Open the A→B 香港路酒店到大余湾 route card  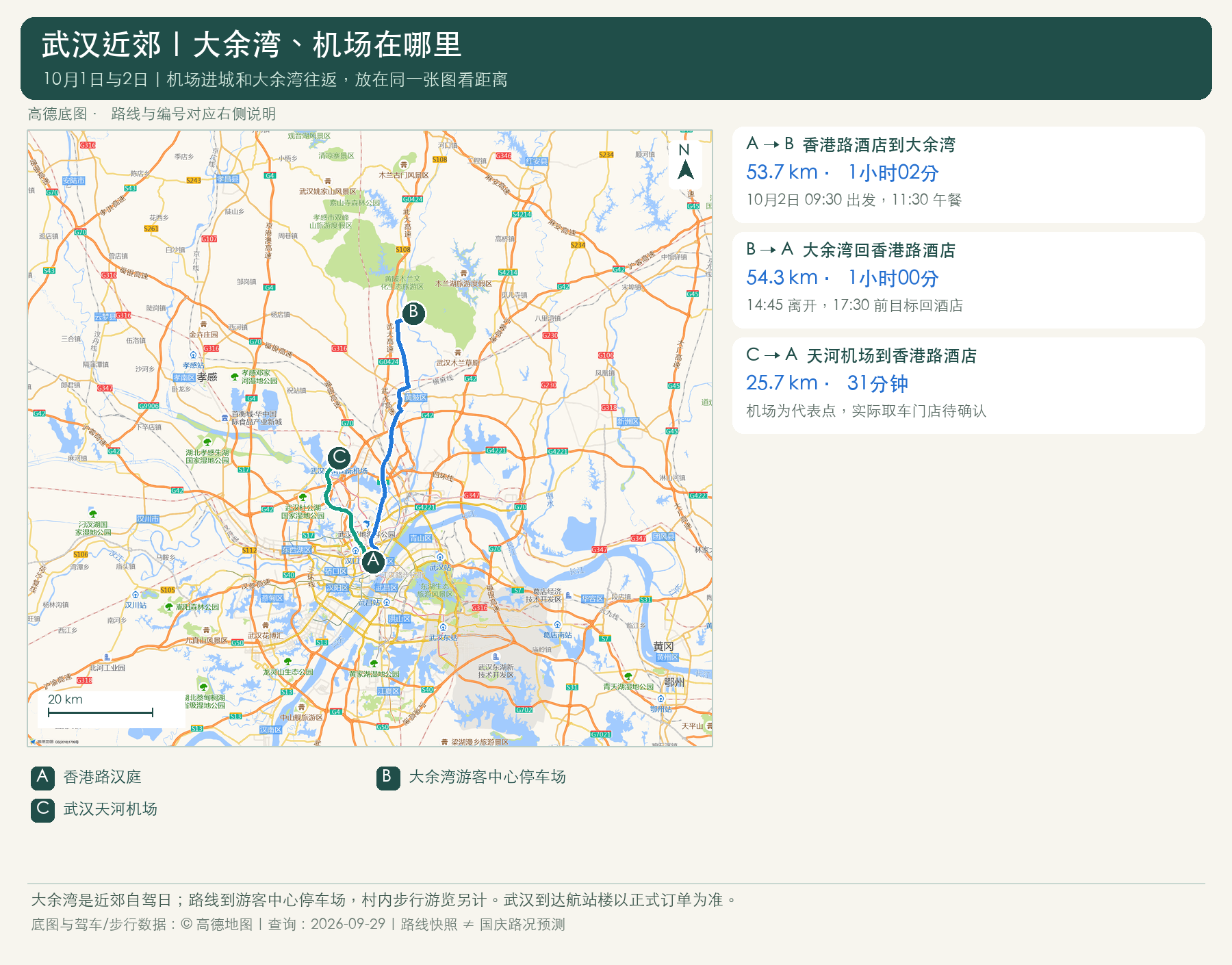pos(968,175)
